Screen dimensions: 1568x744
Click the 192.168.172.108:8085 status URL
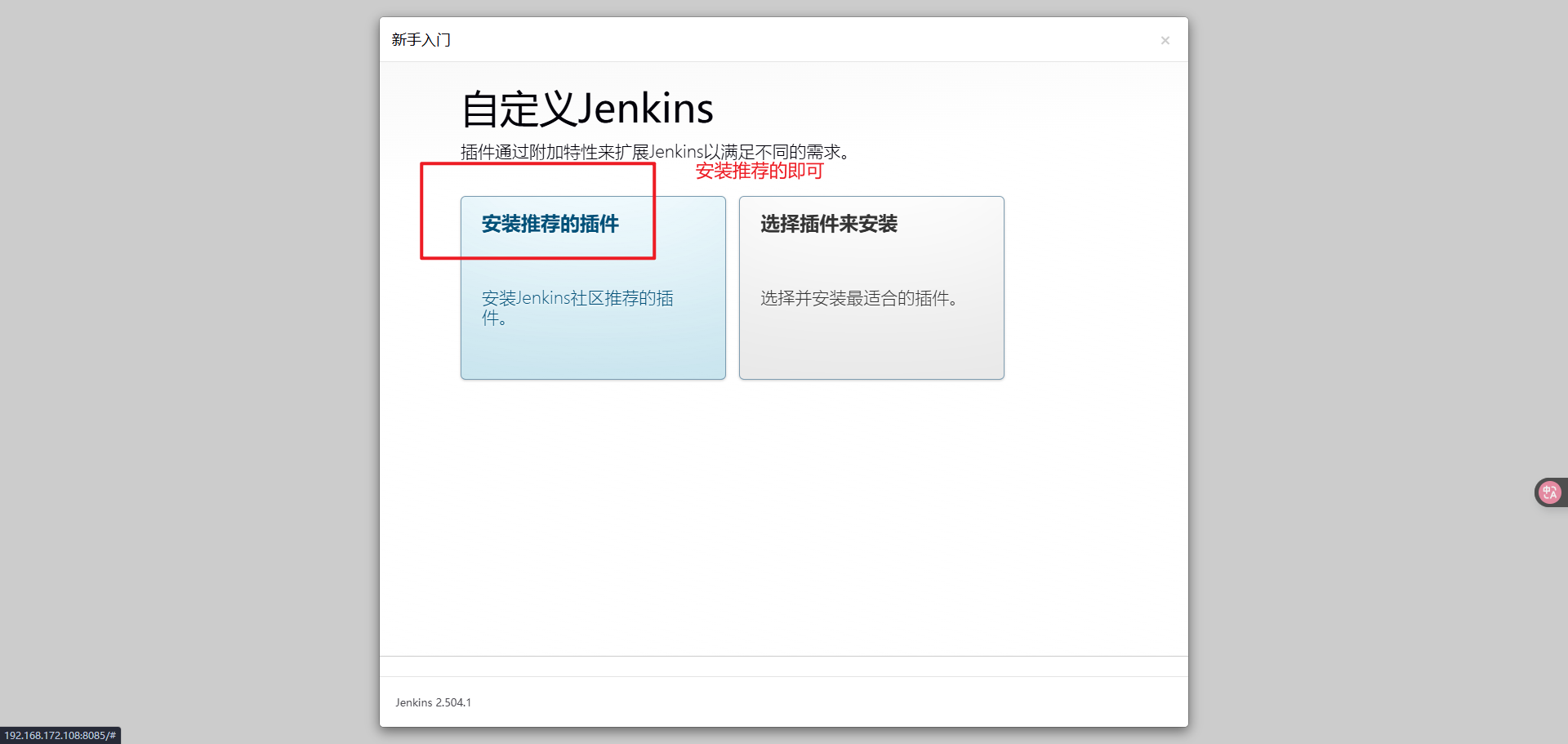click(x=60, y=736)
